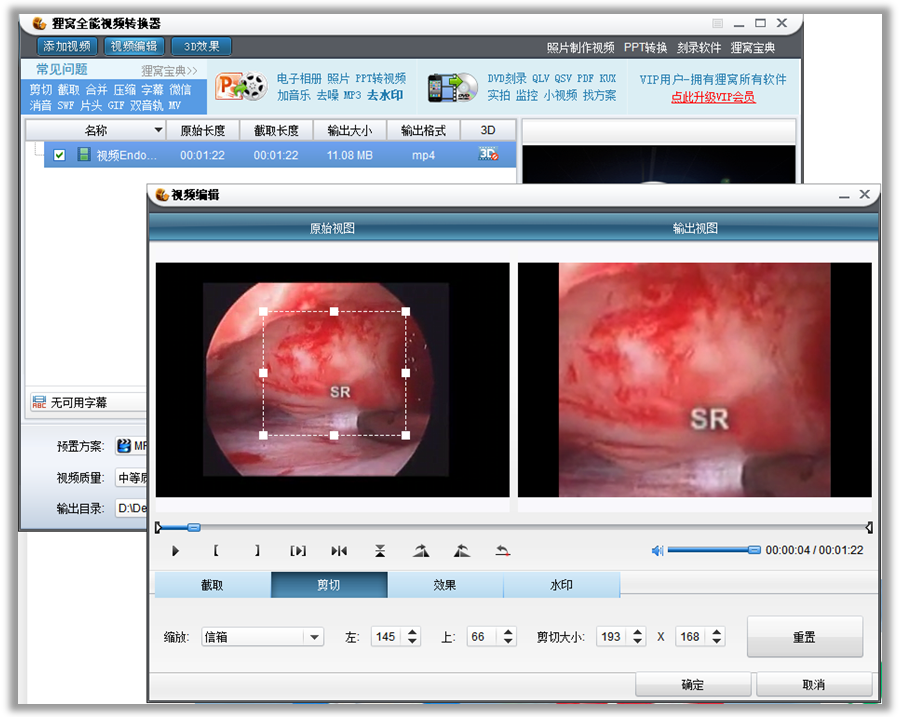Click the set end point bracket icon
900x717 pixels.
[x=257, y=551]
